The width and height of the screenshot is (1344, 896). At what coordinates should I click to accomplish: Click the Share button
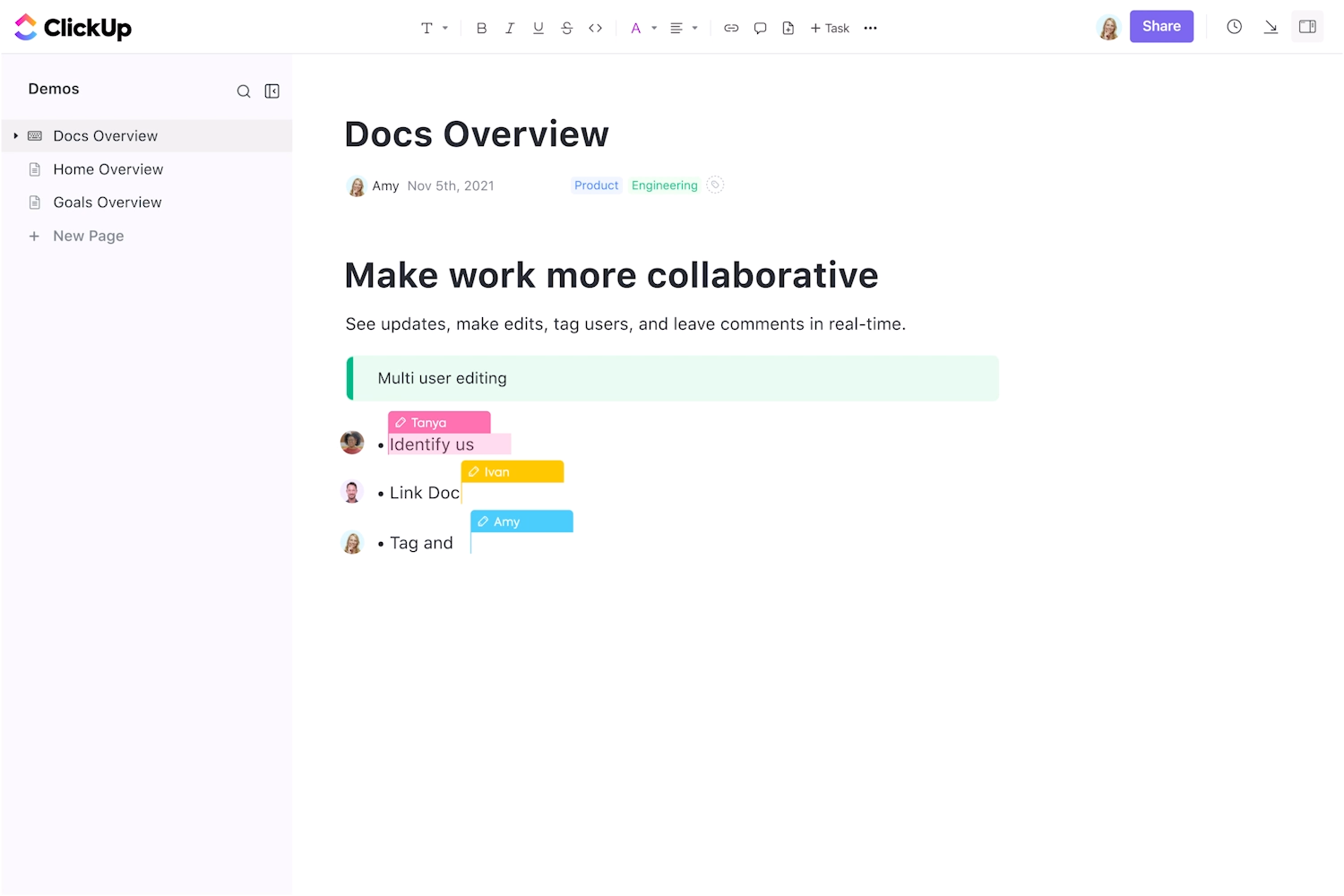click(x=1161, y=27)
